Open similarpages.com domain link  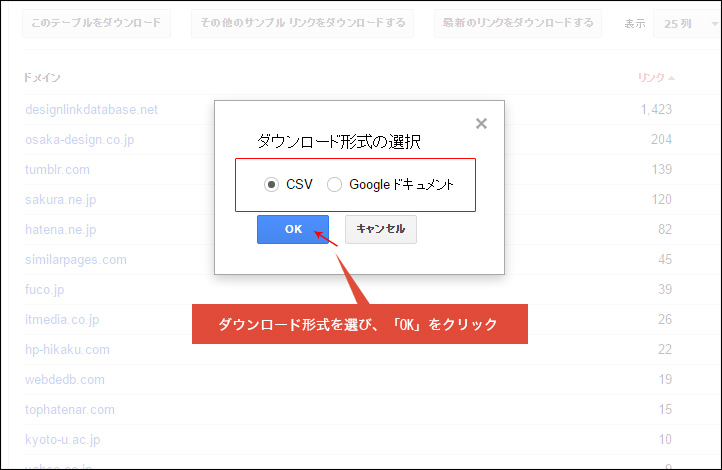[x=76, y=260]
